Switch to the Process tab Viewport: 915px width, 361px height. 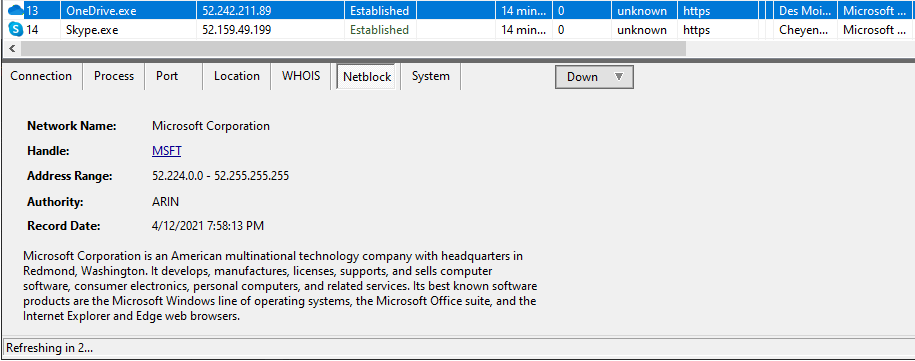pos(114,76)
